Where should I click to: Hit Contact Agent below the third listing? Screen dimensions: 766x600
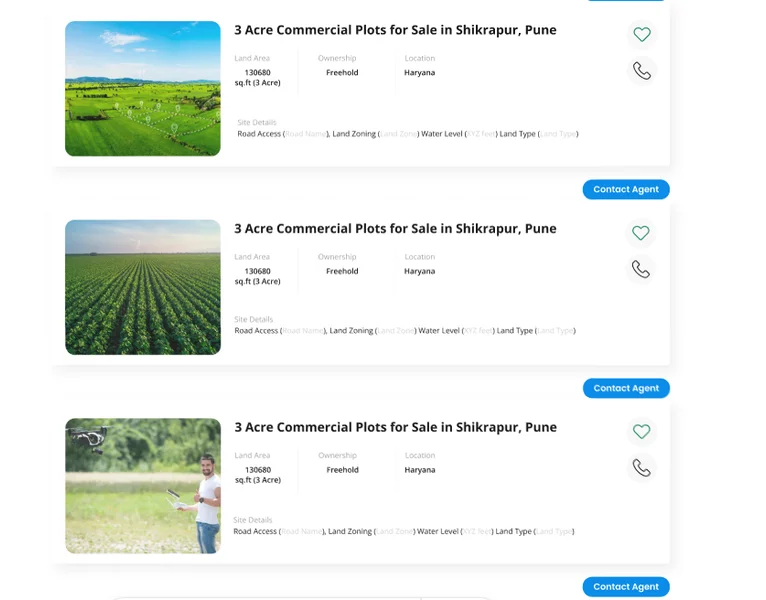[x=626, y=587]
